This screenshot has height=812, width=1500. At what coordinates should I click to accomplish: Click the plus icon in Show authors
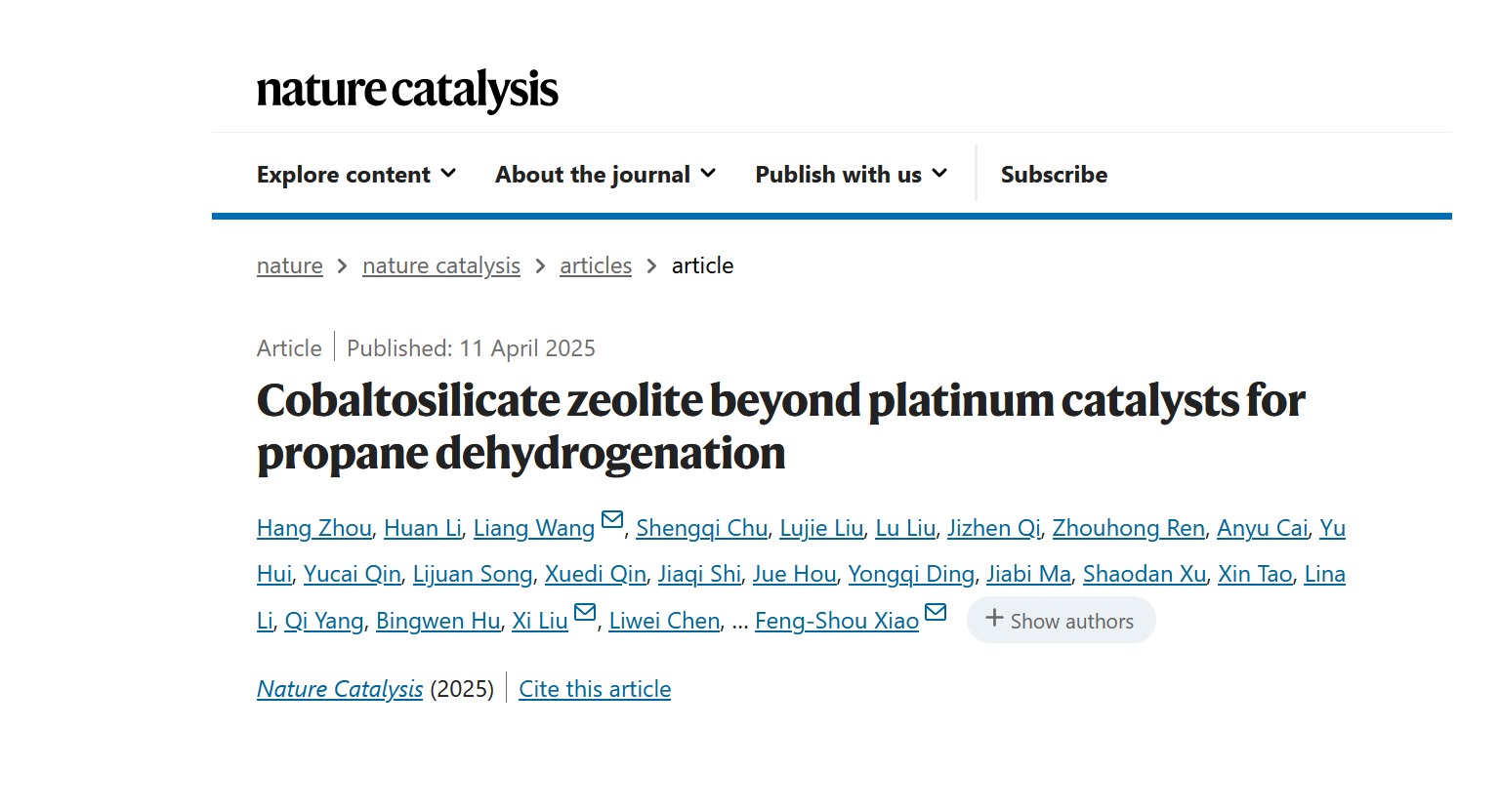click(994, 618)
